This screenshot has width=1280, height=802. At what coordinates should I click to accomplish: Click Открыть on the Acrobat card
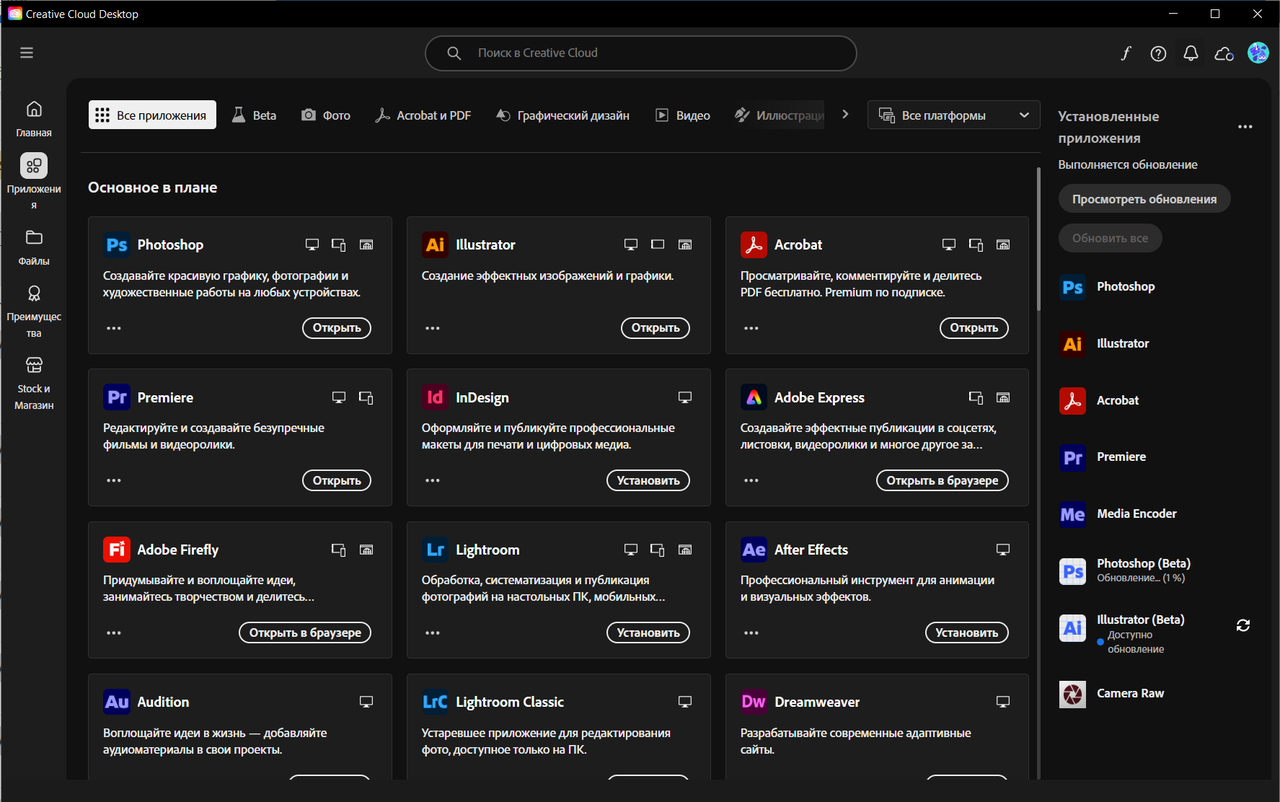(974, 328)
